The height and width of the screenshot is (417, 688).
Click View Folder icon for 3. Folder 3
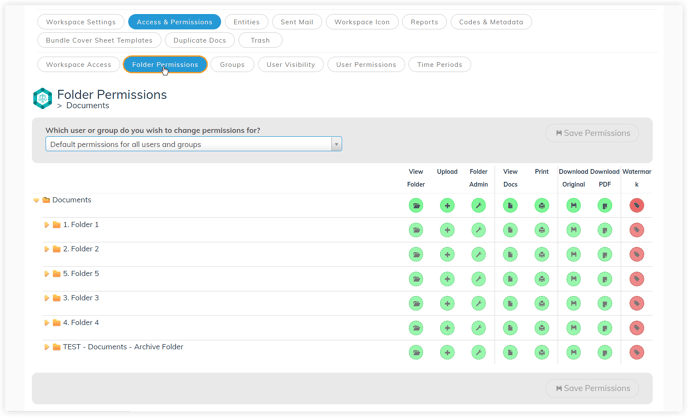[416, 303]
